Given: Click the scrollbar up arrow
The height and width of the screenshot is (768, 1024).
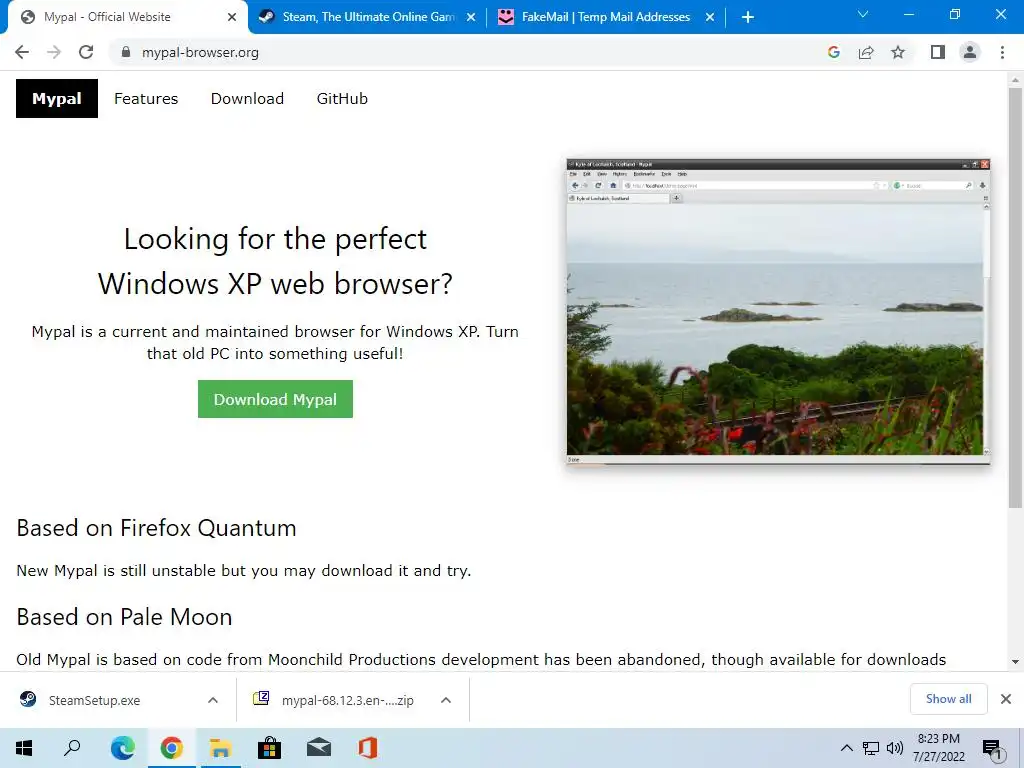Looking at the screenshot, I should pos(1015,80).
